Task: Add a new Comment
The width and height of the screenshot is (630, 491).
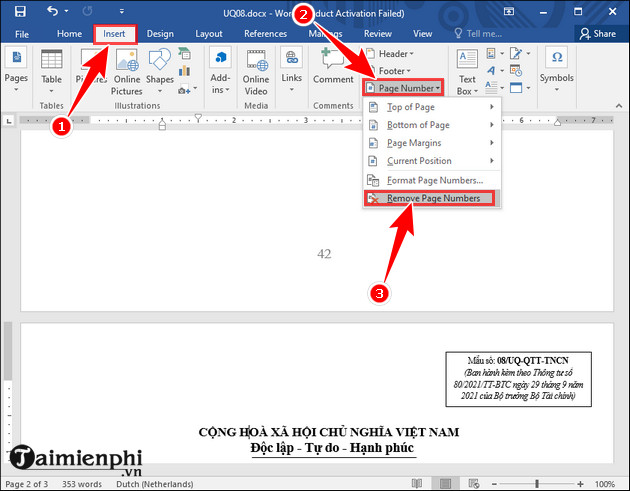Action: click(333, 66)
